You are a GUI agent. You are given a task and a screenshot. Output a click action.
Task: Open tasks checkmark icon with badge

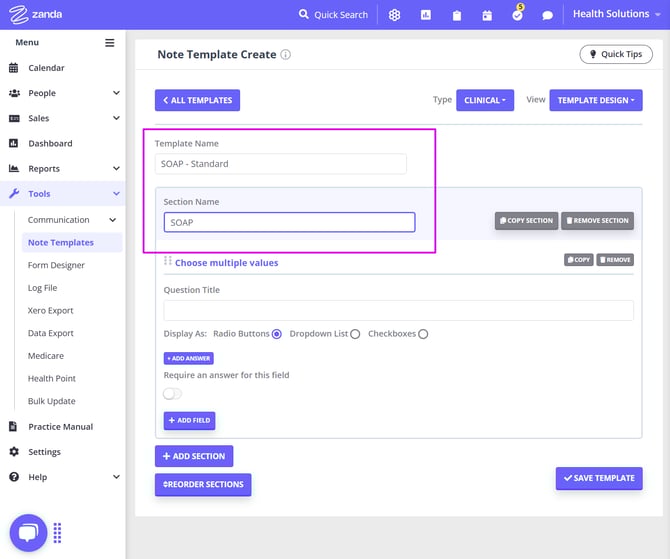click(517, 15)
